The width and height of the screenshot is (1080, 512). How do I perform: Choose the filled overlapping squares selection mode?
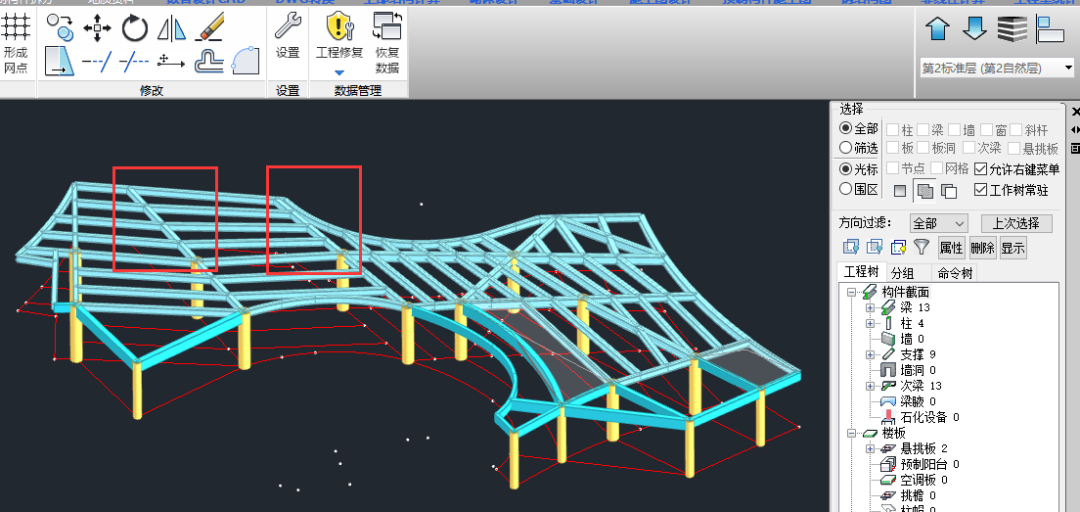point(924,192)
